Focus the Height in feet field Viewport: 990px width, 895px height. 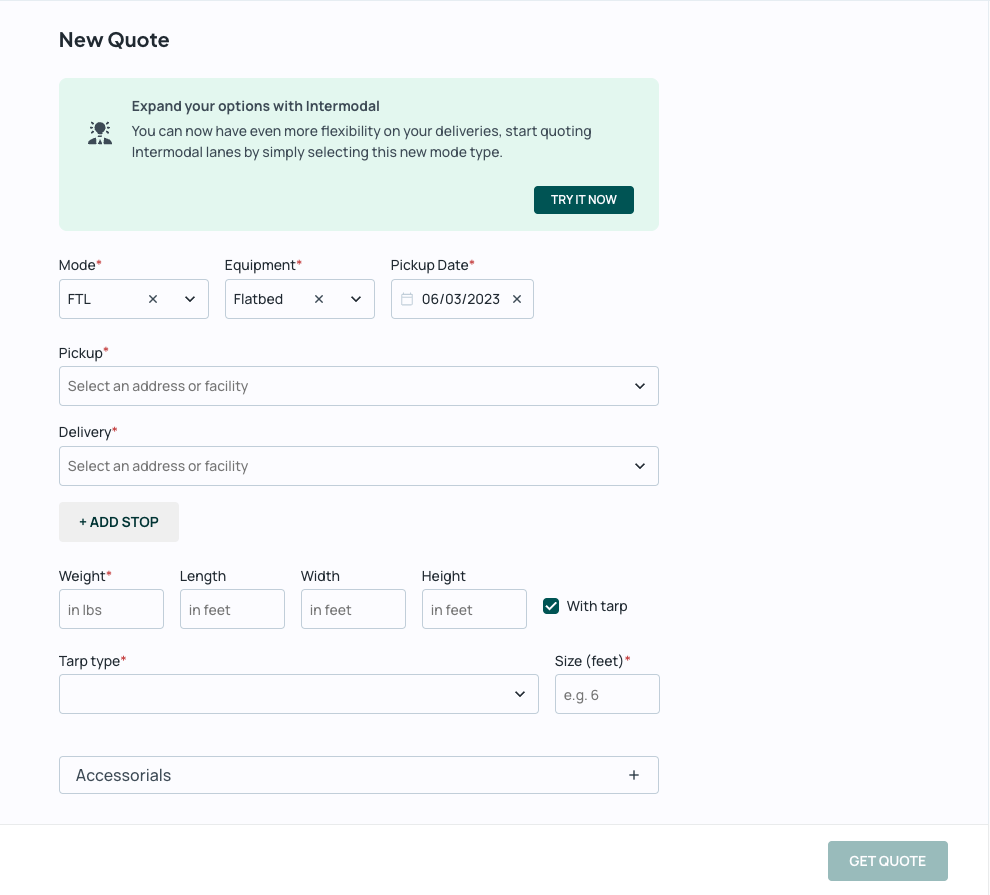[474, 609]
